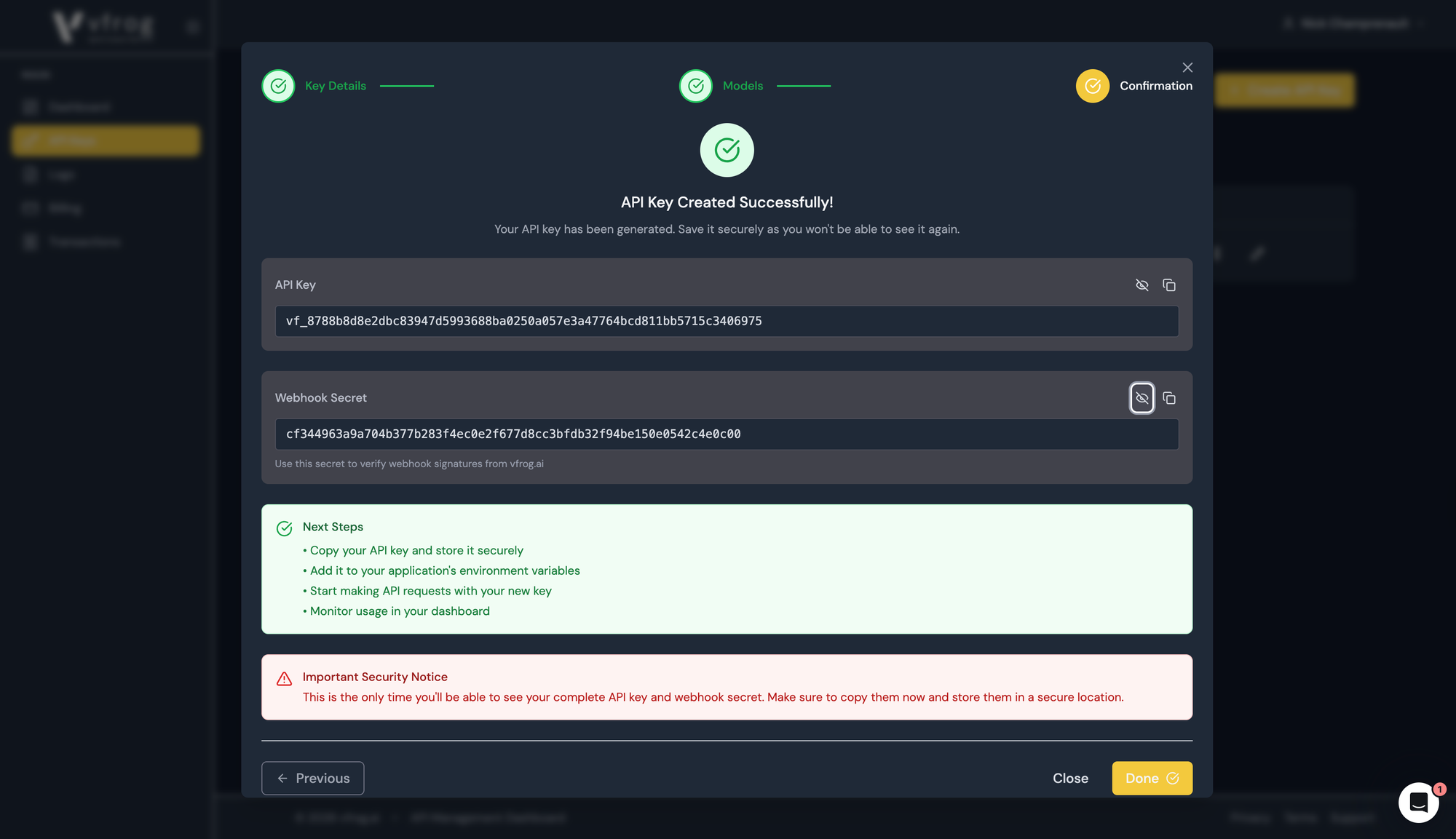
Task: Click into the API Key text field
Action: coord(726,321)
